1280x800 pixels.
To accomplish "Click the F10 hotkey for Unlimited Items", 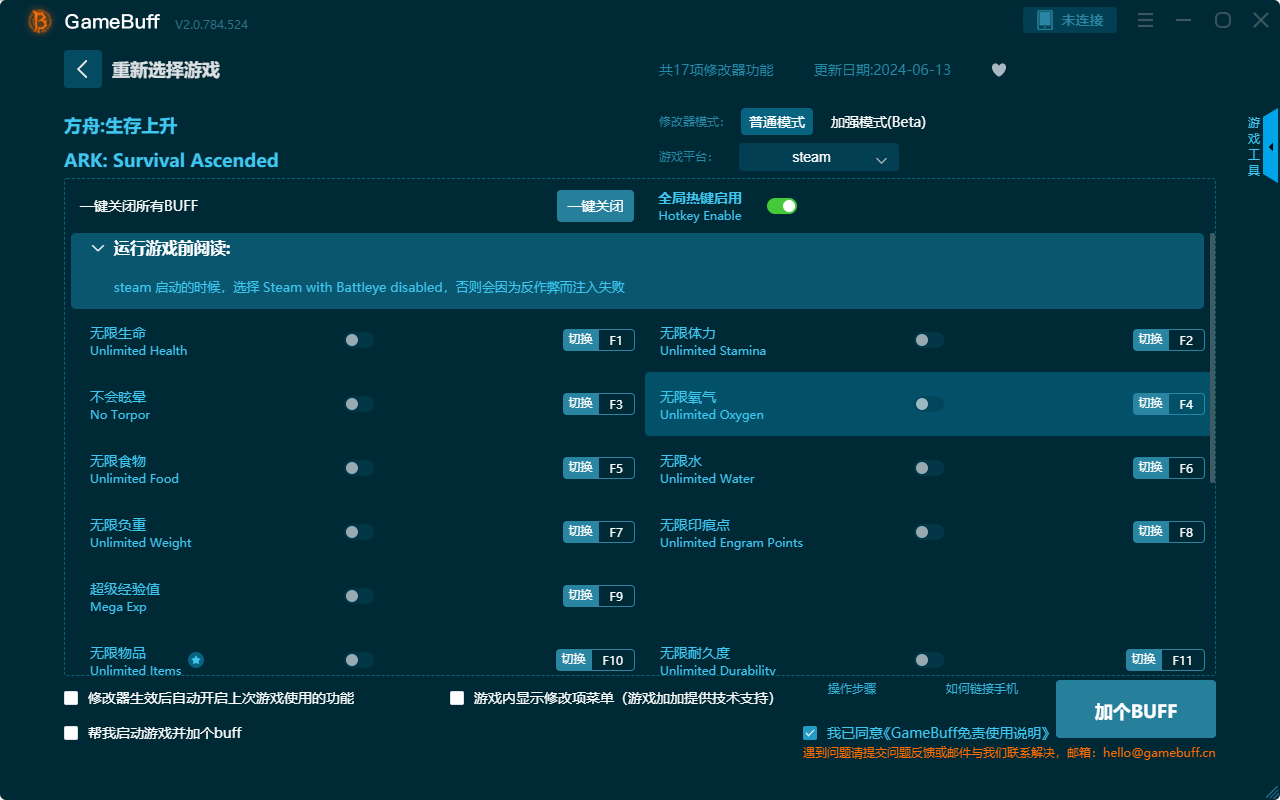I will (x=613, y=660).
